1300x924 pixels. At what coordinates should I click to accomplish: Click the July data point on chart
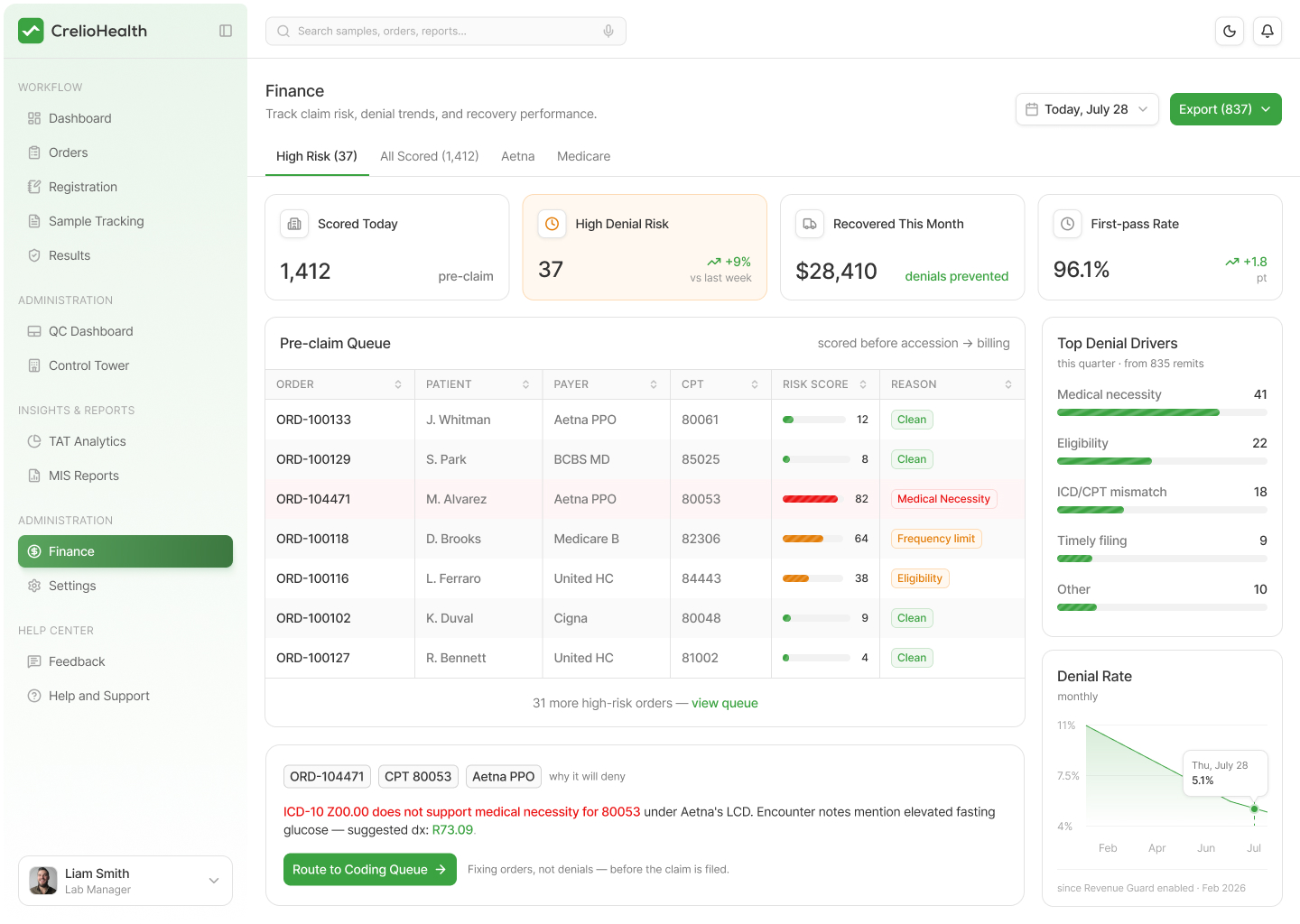[1254, 808]
